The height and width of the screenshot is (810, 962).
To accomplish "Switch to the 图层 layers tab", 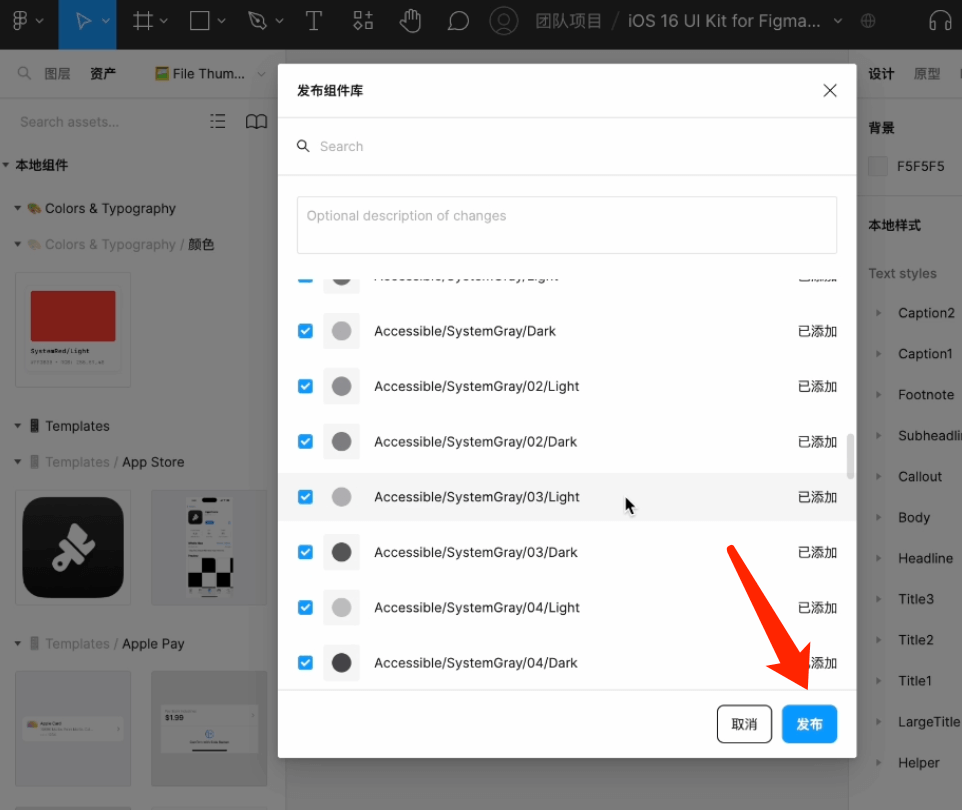I will click(57, 74).
